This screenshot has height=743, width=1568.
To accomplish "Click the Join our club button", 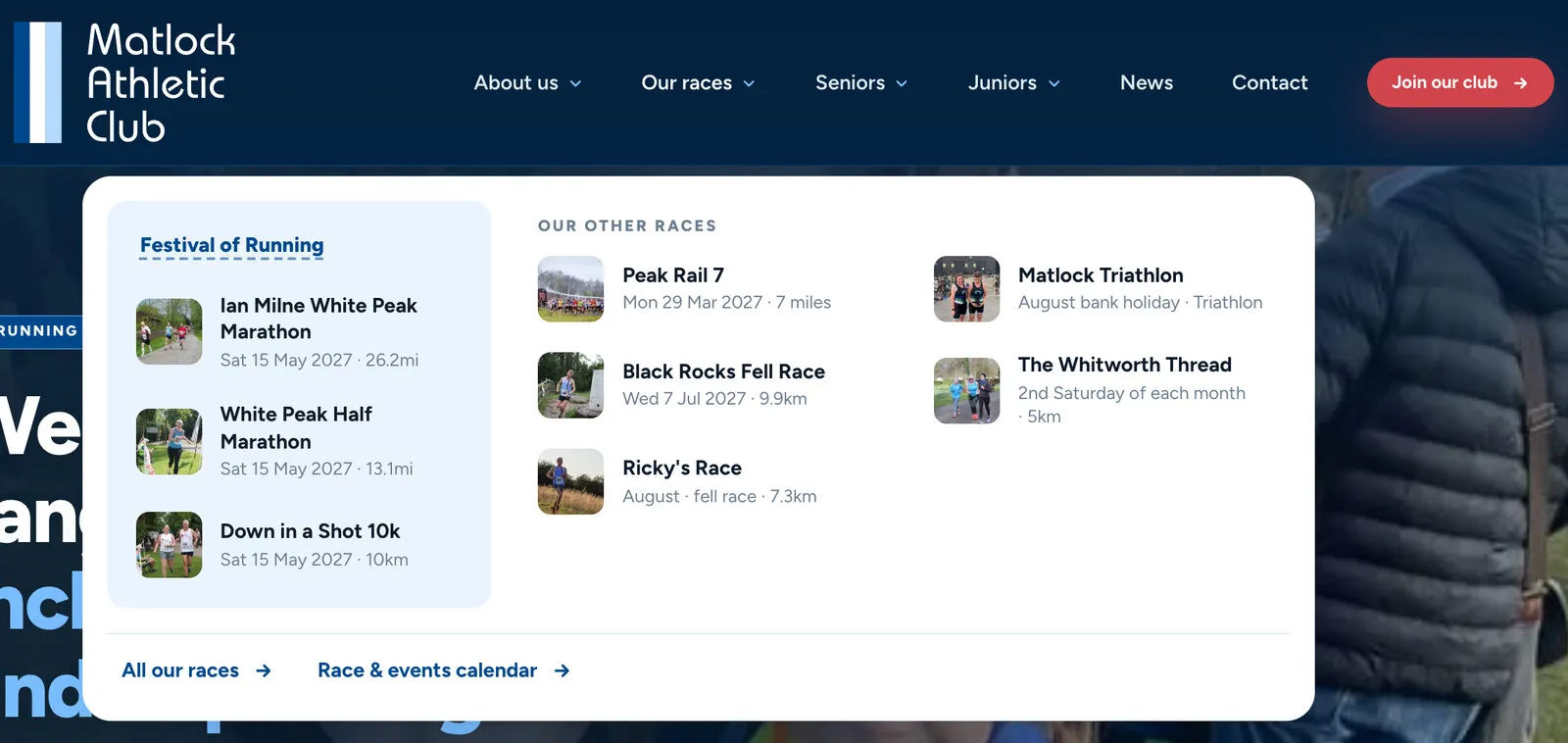I will coord(1460,82).
